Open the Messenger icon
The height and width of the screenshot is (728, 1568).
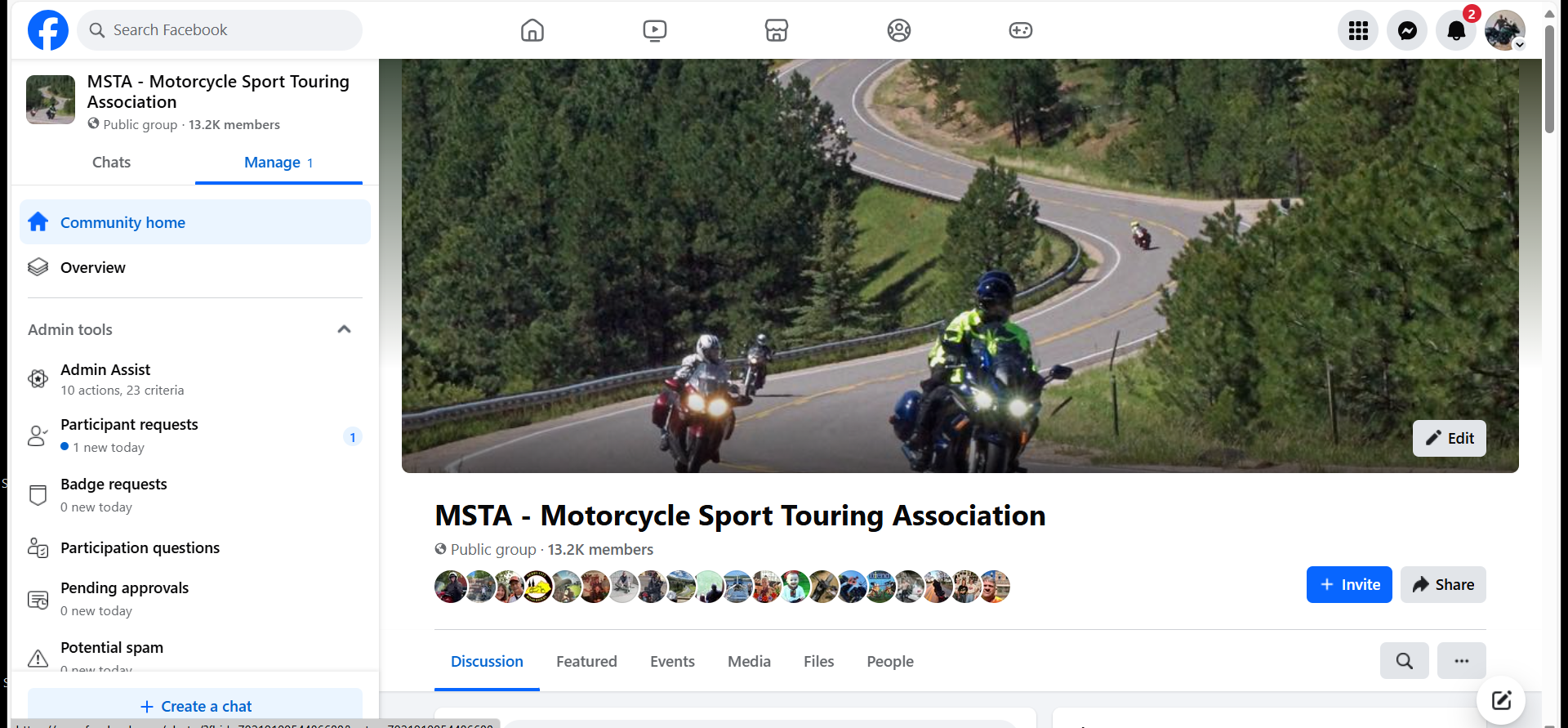pos(1407,30)
